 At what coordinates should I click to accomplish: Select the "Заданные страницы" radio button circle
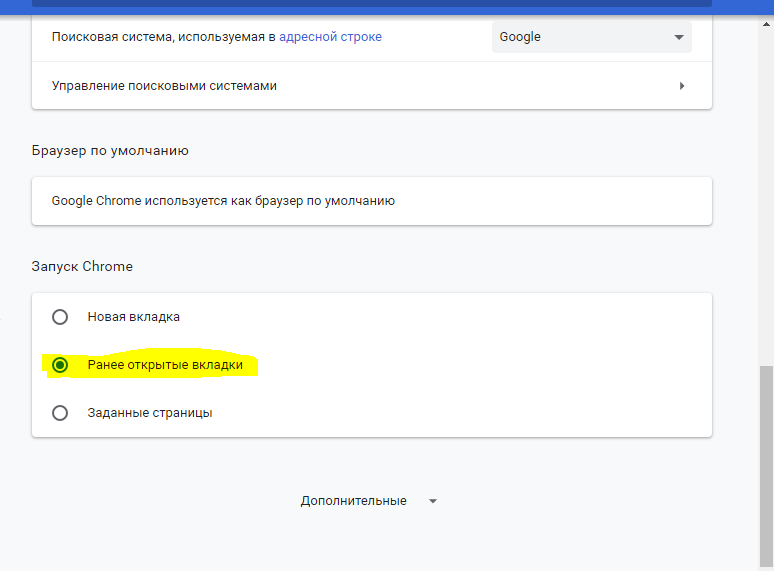(60, 413)
